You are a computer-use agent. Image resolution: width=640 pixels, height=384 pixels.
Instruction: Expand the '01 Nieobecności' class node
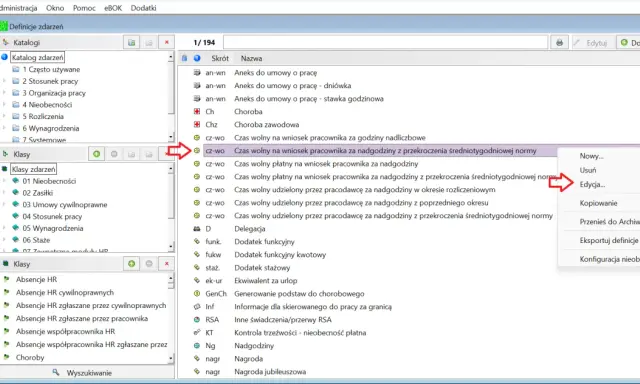pos(4,181)
